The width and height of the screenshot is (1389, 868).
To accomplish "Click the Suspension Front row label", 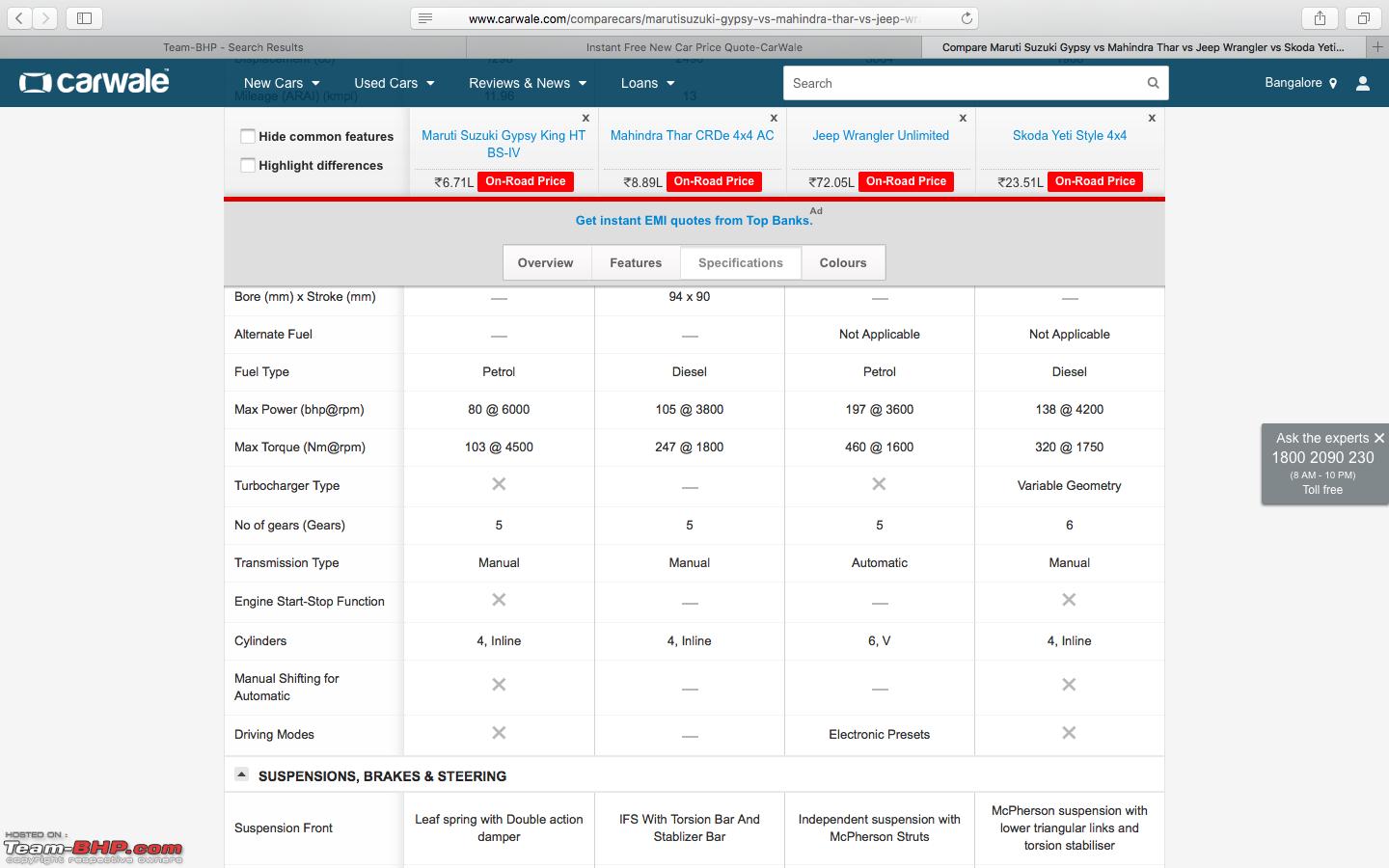I will pos(284,827).
